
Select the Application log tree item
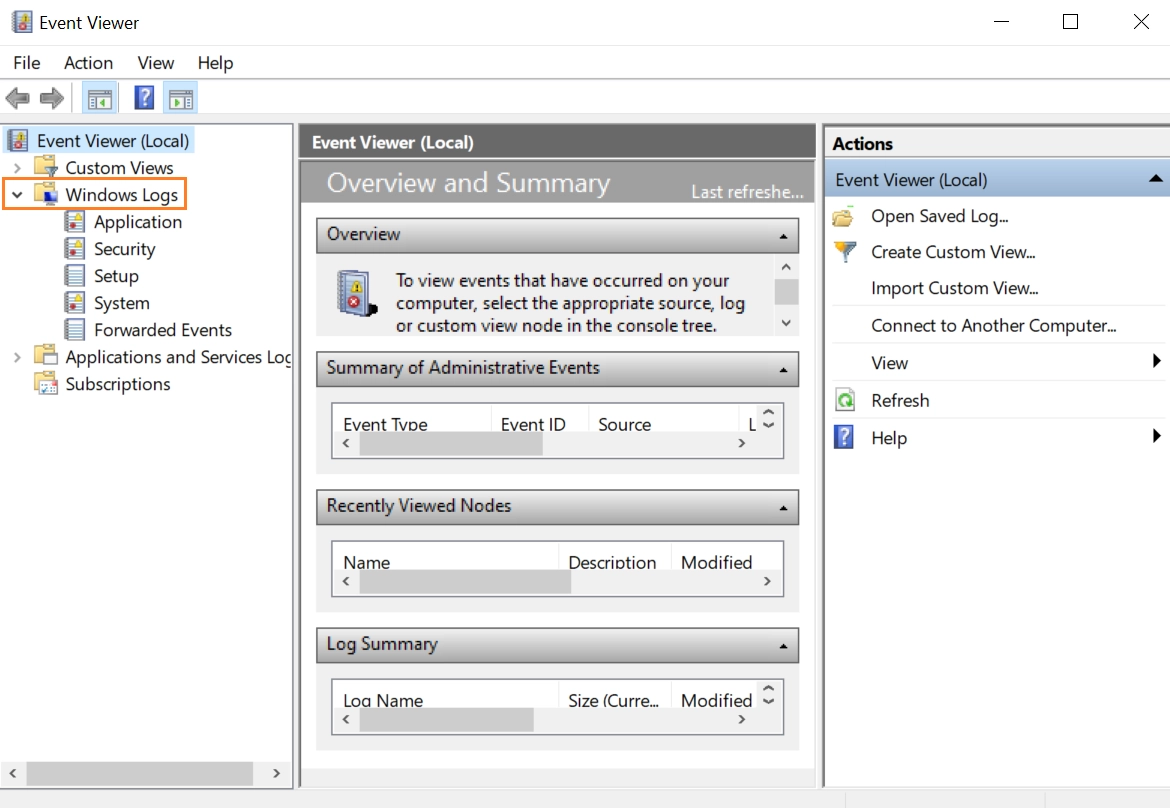pos(137,222)
